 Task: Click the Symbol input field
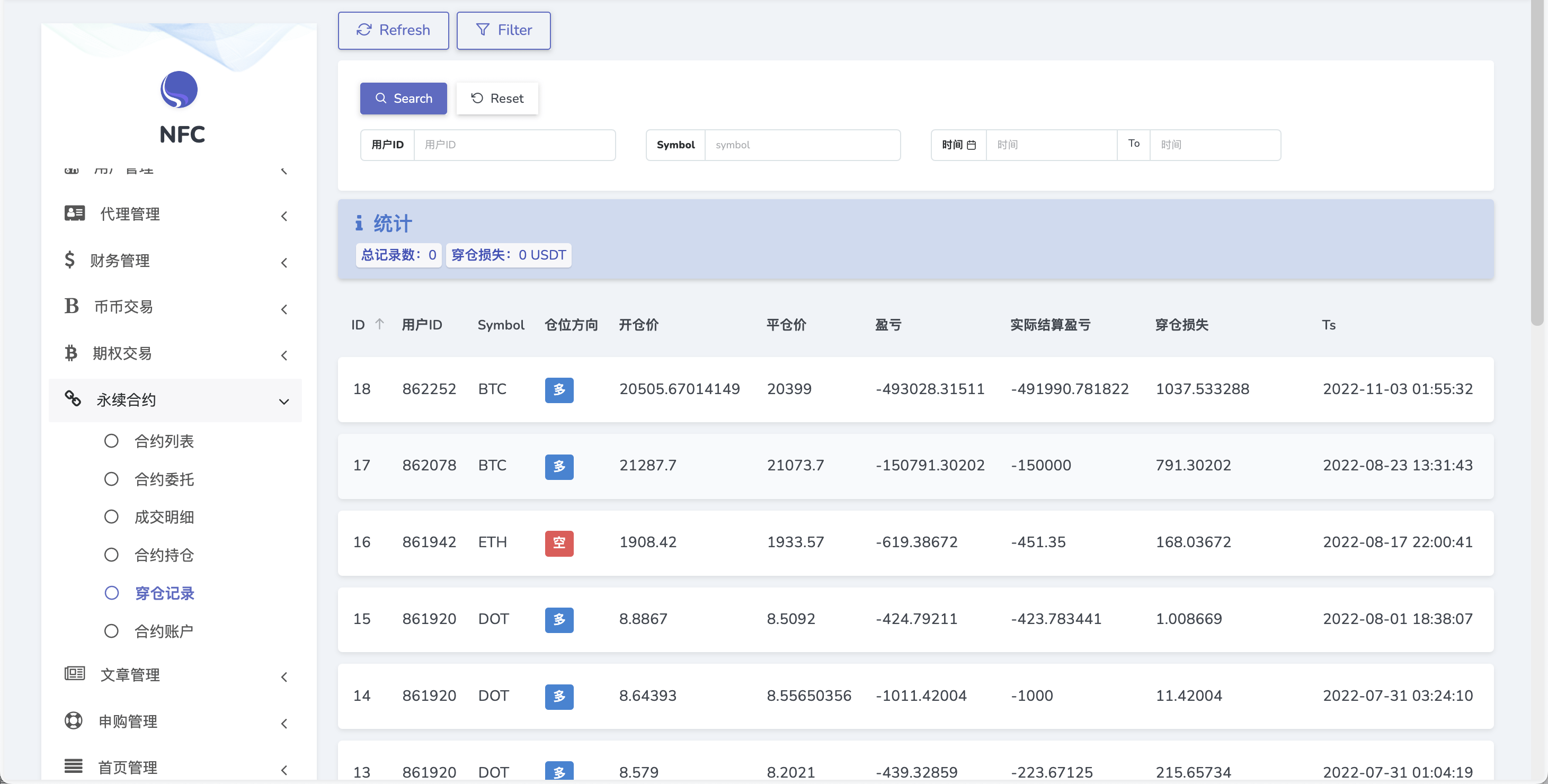tap(802, 145)
